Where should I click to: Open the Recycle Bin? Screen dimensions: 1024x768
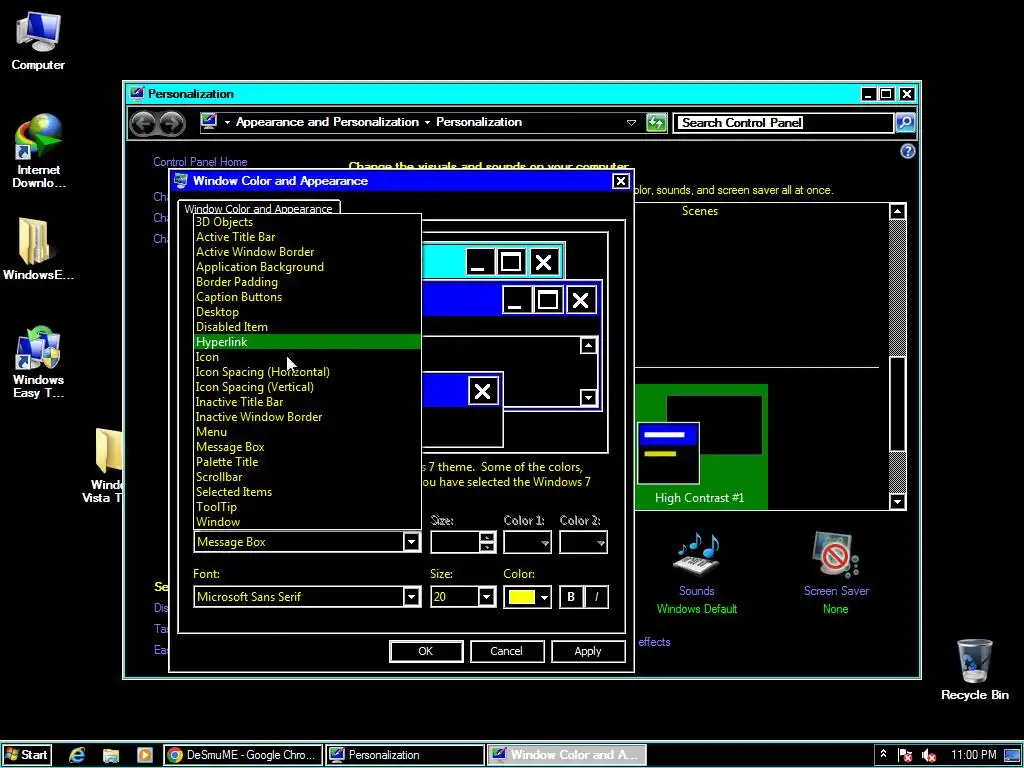coord(974,670)
